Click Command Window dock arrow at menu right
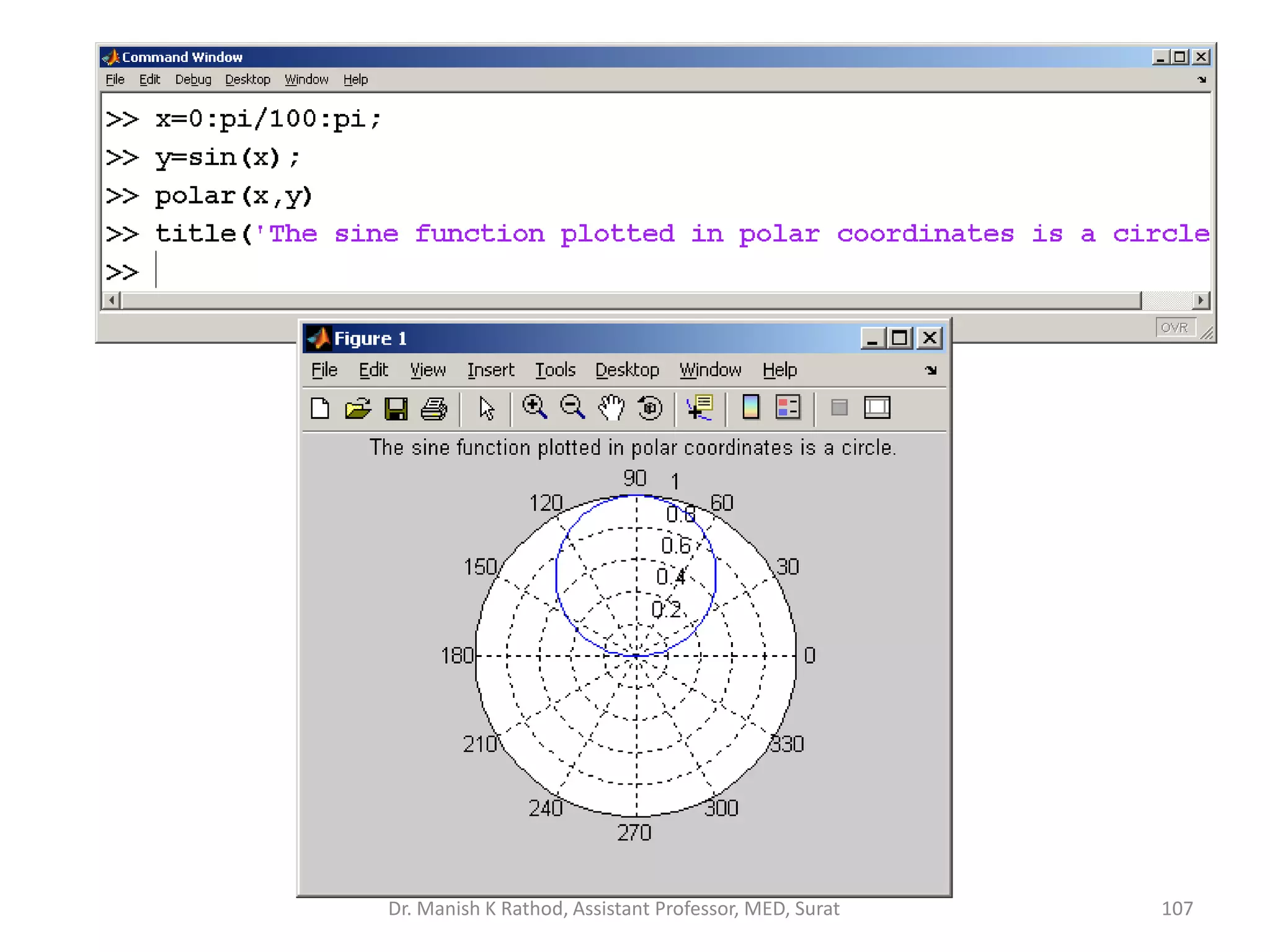 point(1201,79)
